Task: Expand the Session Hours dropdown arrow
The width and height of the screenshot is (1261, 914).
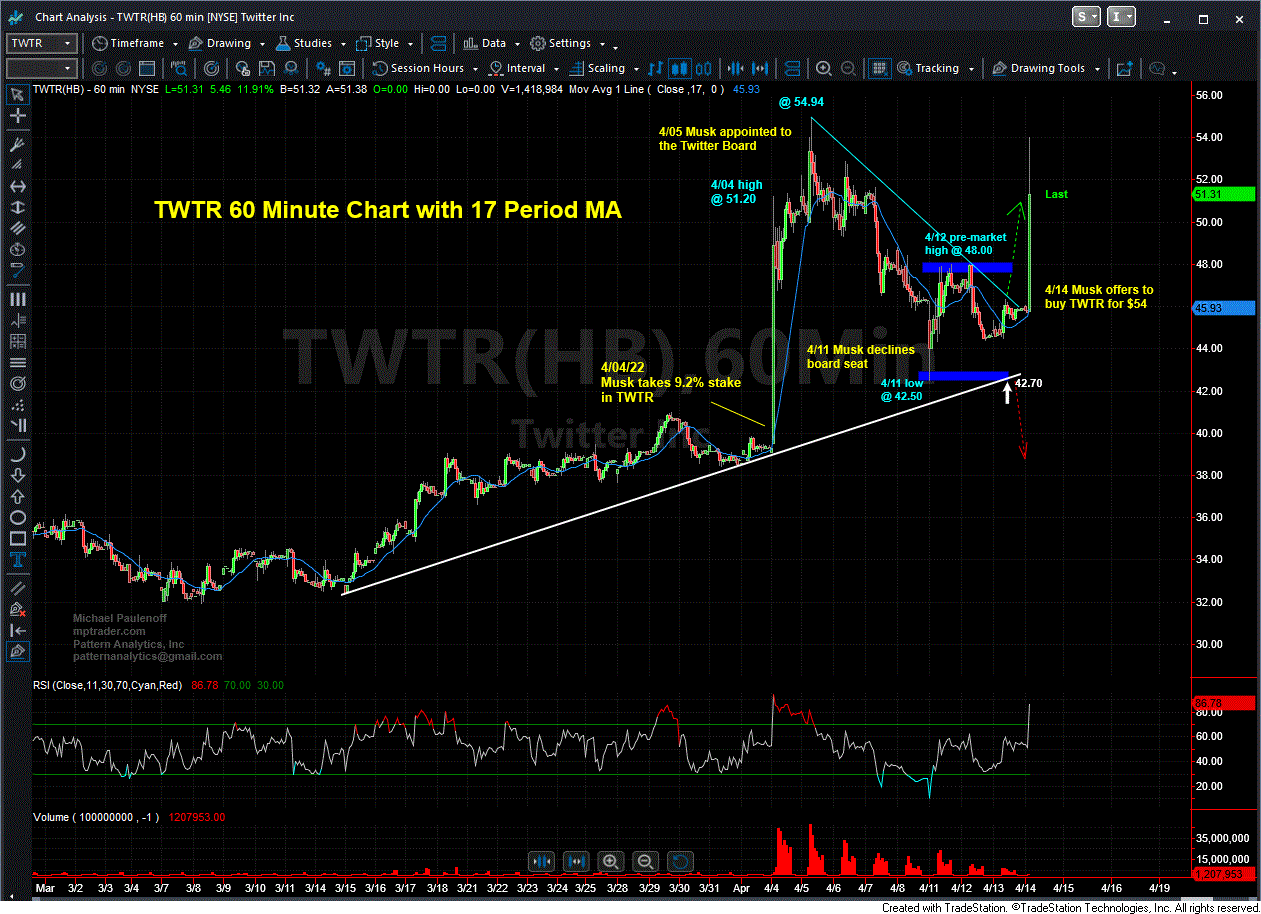Action: (475, 69)
